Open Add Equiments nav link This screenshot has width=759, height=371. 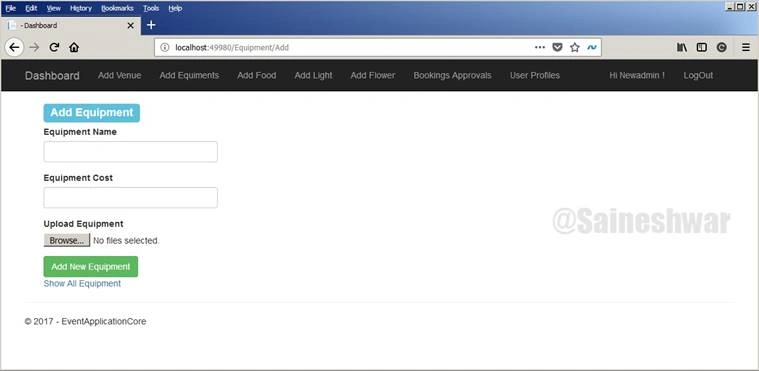189,76
